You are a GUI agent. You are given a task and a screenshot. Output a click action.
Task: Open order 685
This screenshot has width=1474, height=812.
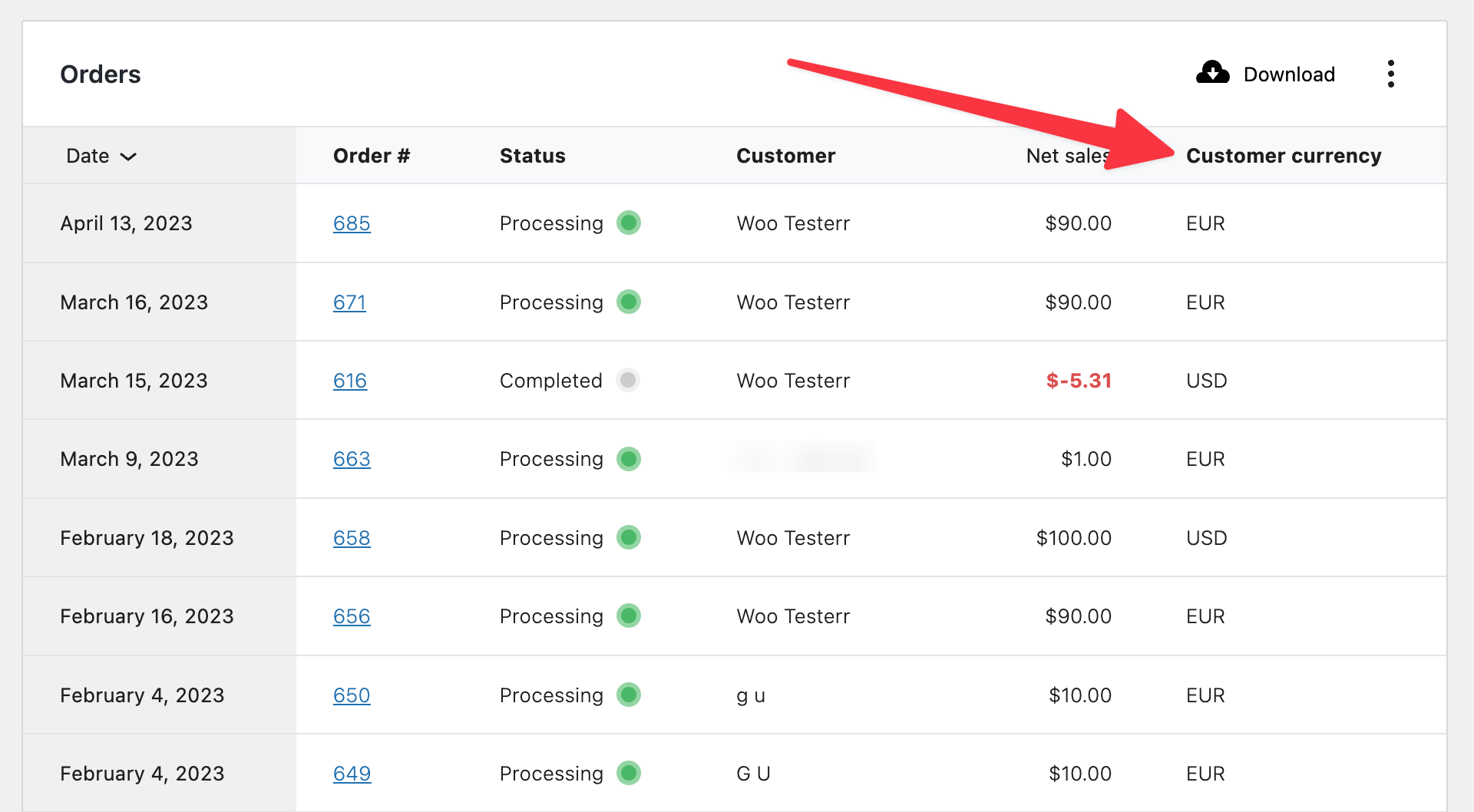(352, 223)
